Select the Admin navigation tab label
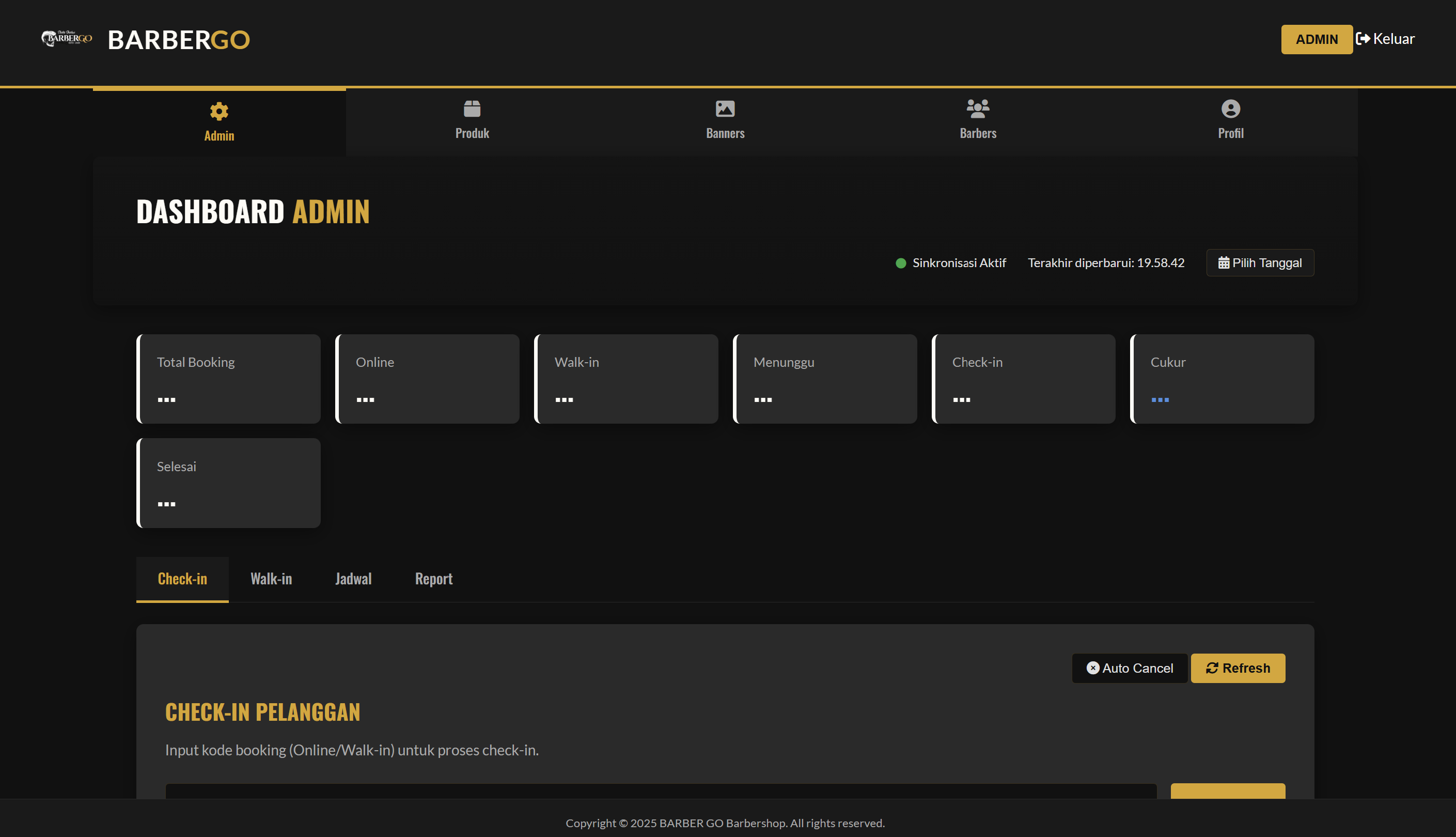 219,136
